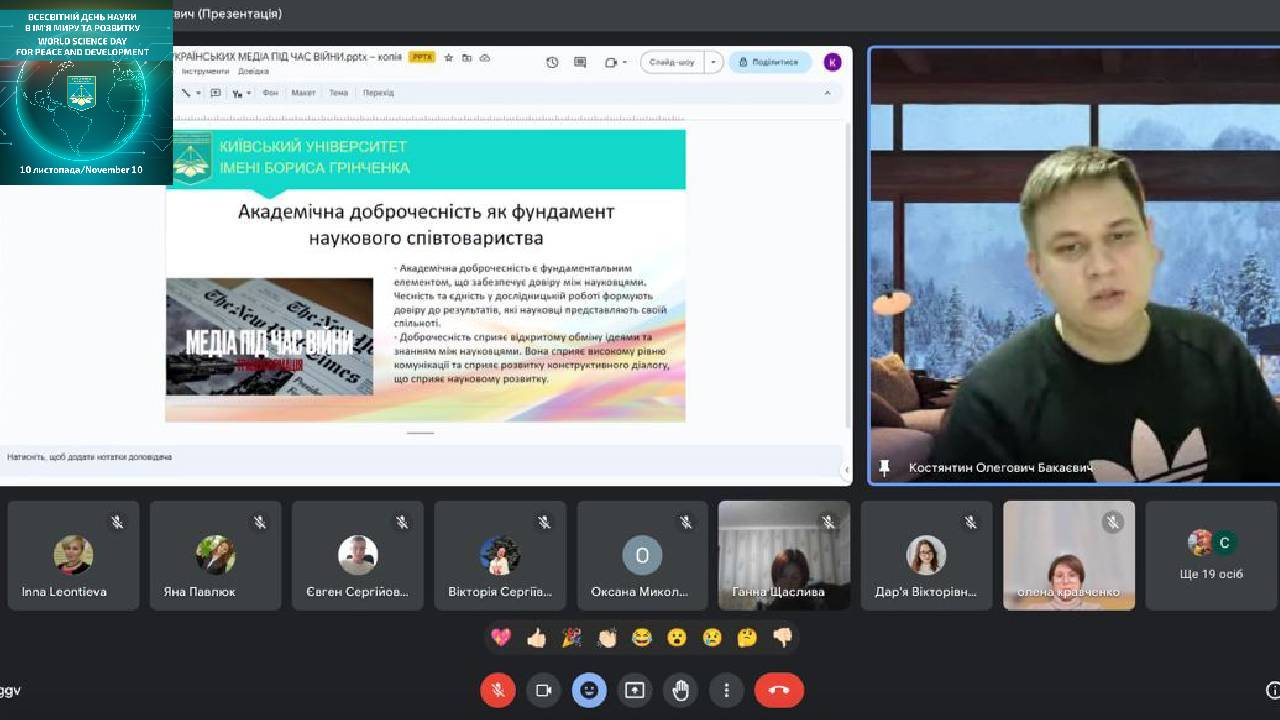Open the Тема toolbar option
Image resolution: width=1280 pixels, height=720 pixels.
pos(338,93)
